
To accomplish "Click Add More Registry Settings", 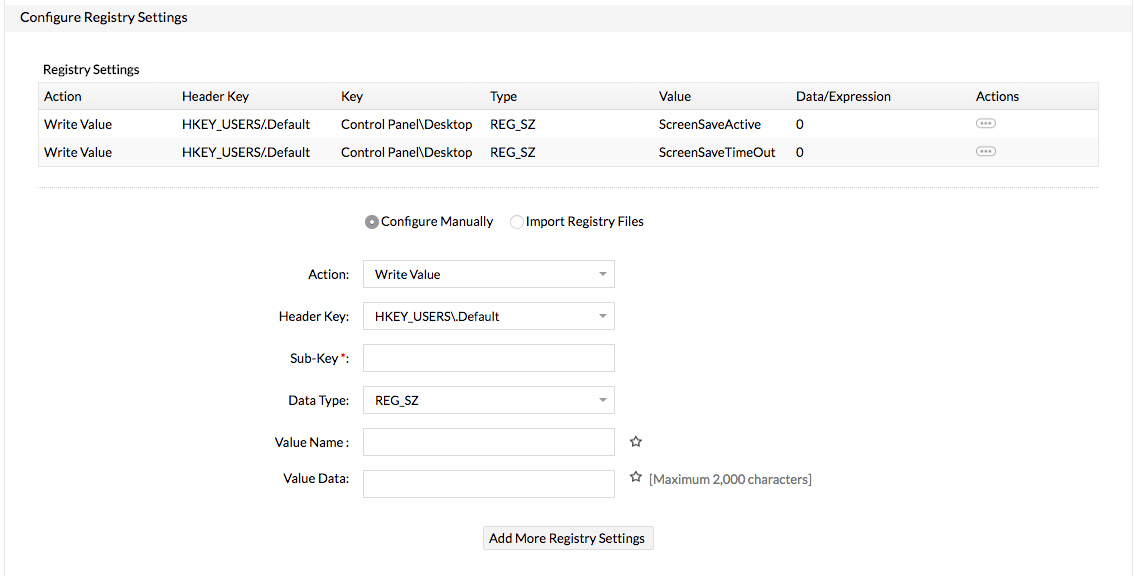I will tap(567, 538).
